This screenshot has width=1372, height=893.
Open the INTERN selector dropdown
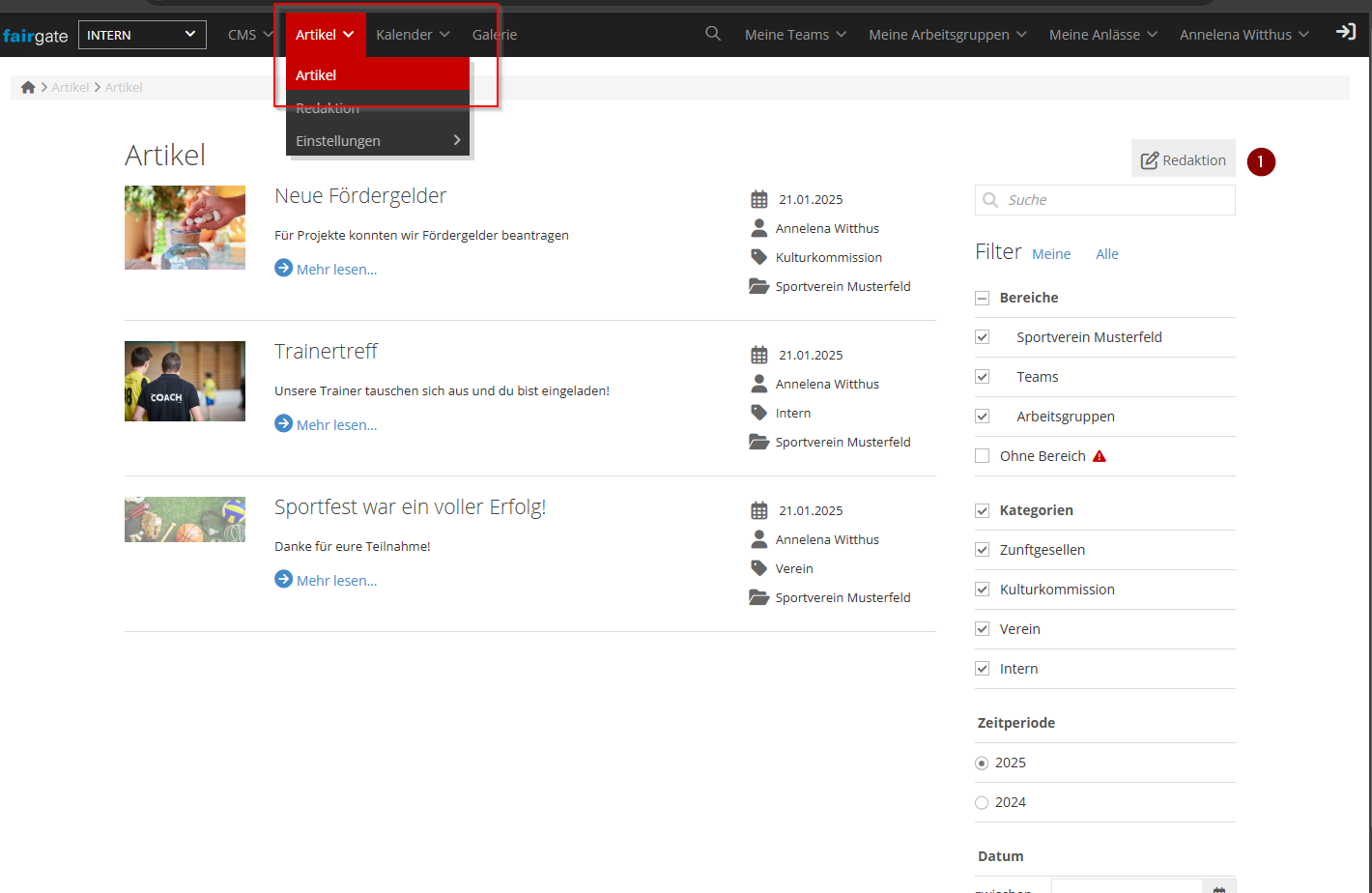click(142, 35)
